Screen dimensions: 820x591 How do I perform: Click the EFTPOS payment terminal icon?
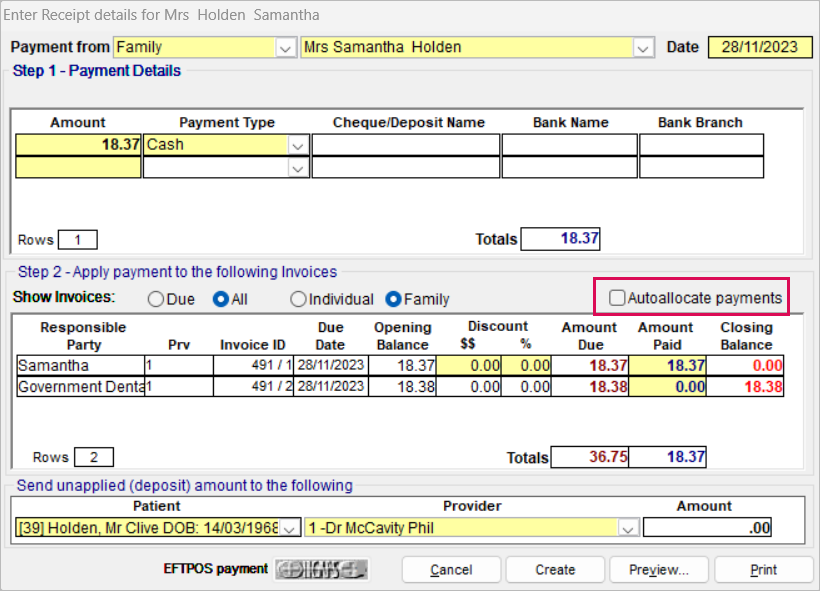tap(322, 570)
